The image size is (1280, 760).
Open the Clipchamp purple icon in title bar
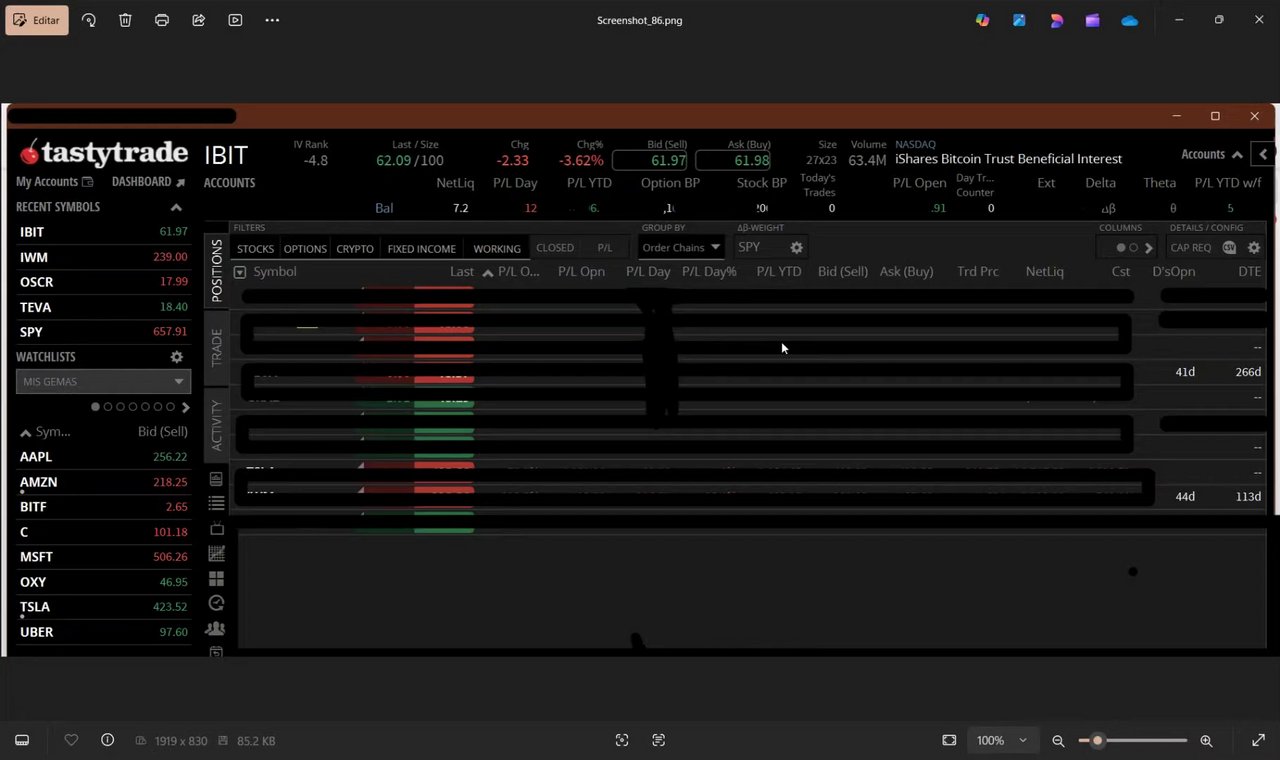pos(1093,20)
